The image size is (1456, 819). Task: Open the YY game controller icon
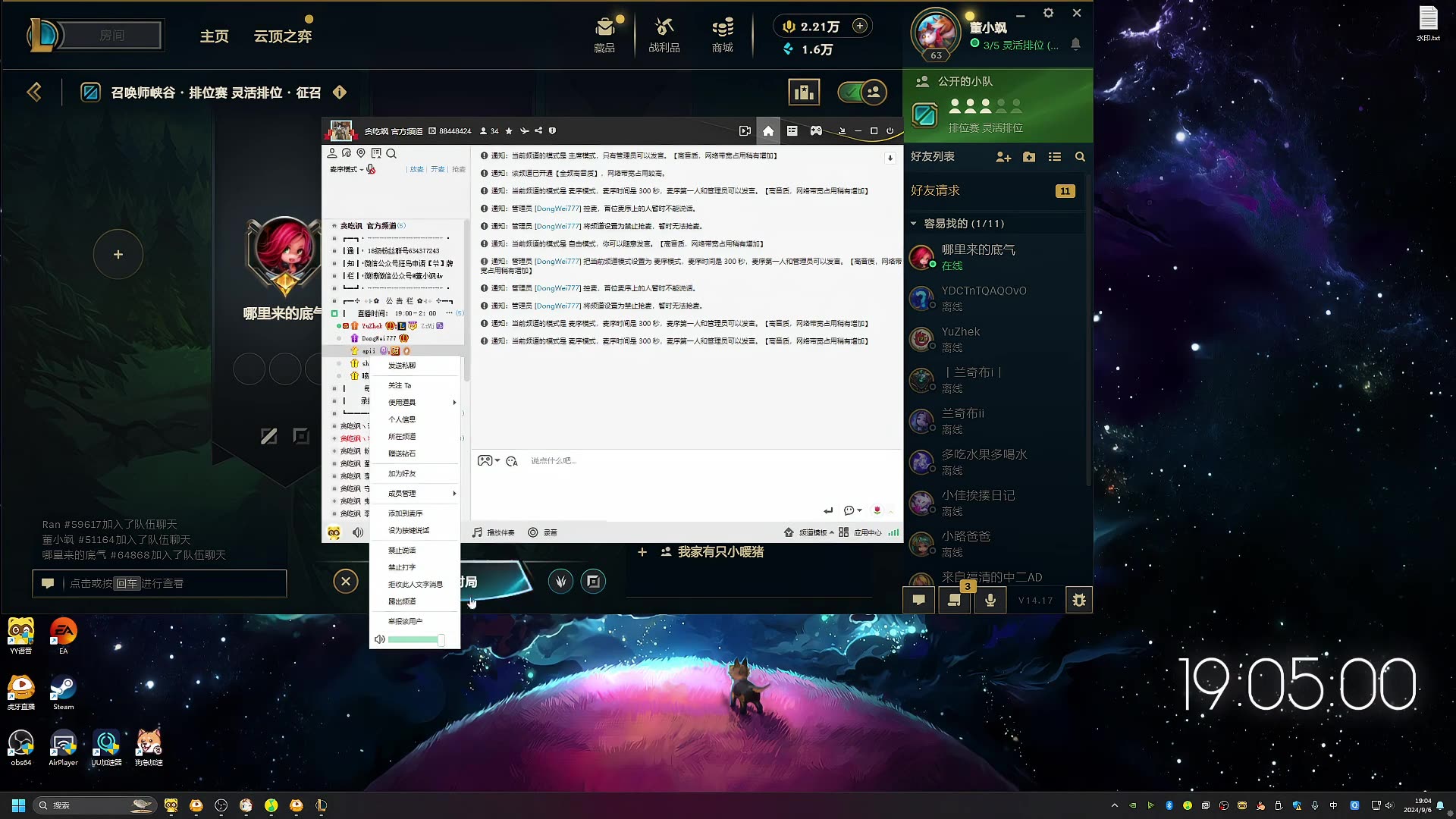[816, 131]
